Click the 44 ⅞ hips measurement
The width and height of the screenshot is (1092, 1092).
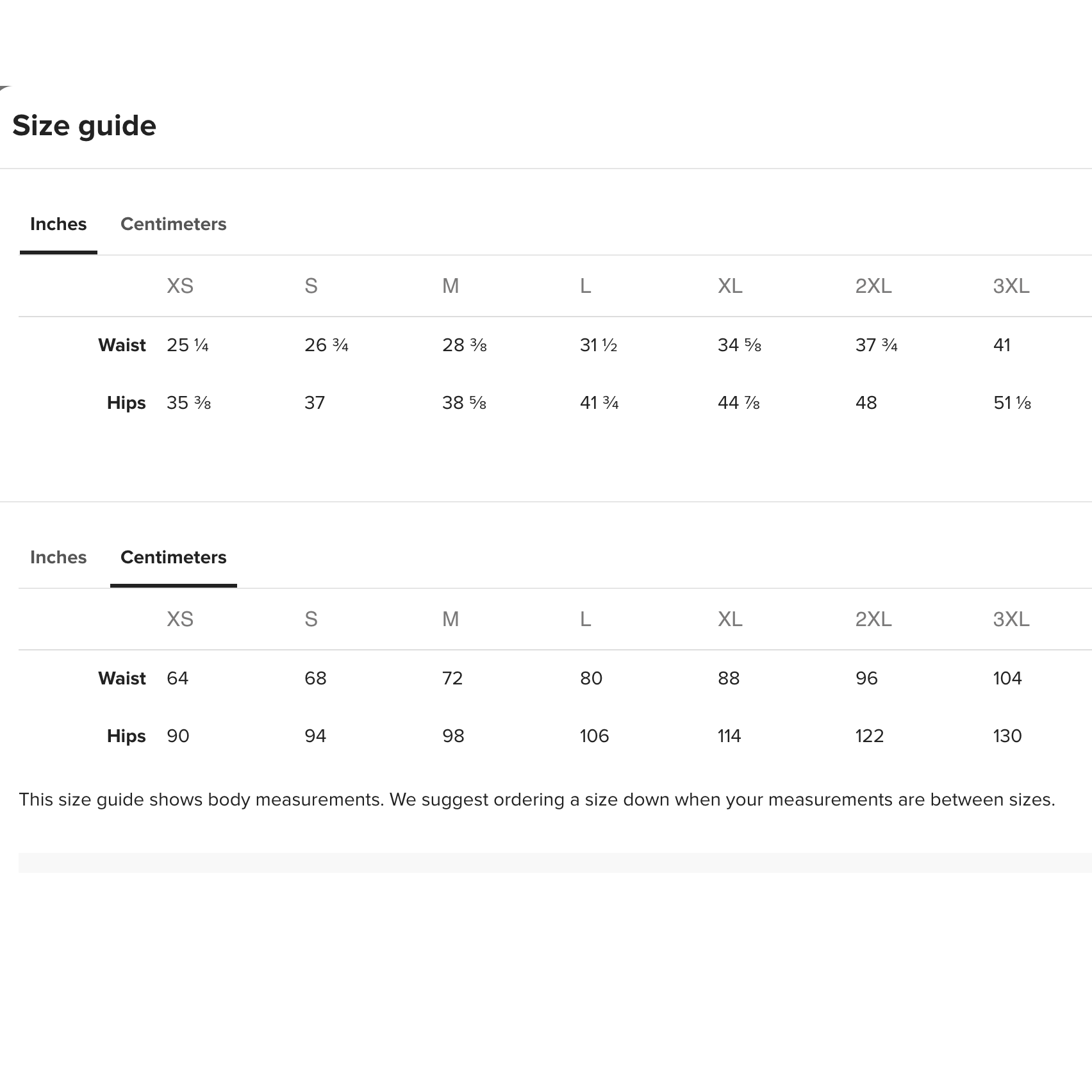(738, 403)
